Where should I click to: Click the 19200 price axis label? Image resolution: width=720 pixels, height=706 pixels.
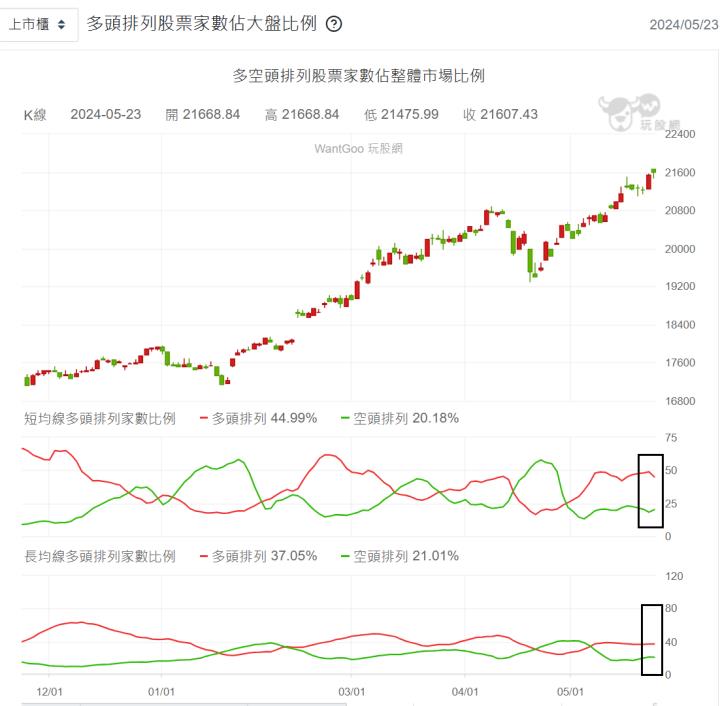pyautogui.click(x=680, y=286)
